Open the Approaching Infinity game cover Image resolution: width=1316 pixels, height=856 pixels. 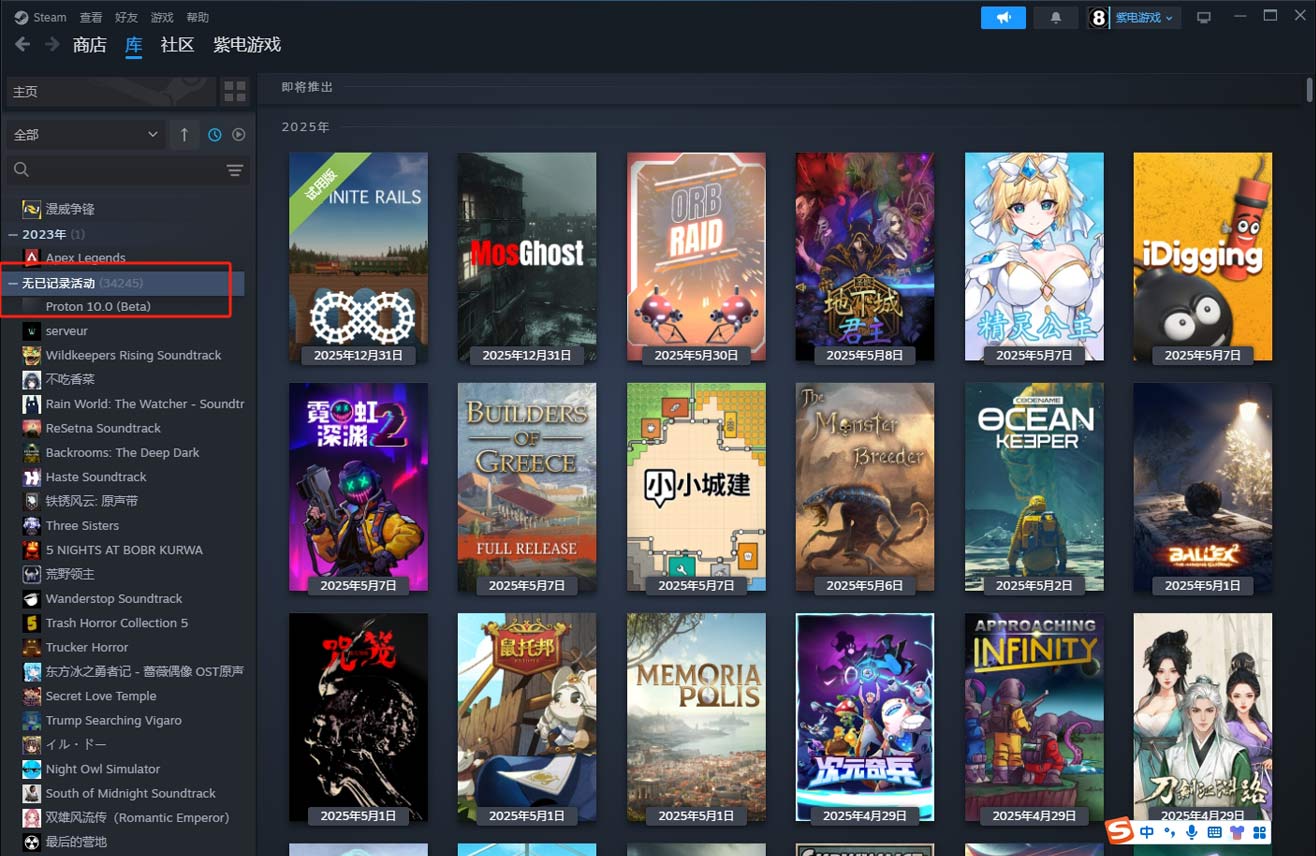tap(1034, 718)
